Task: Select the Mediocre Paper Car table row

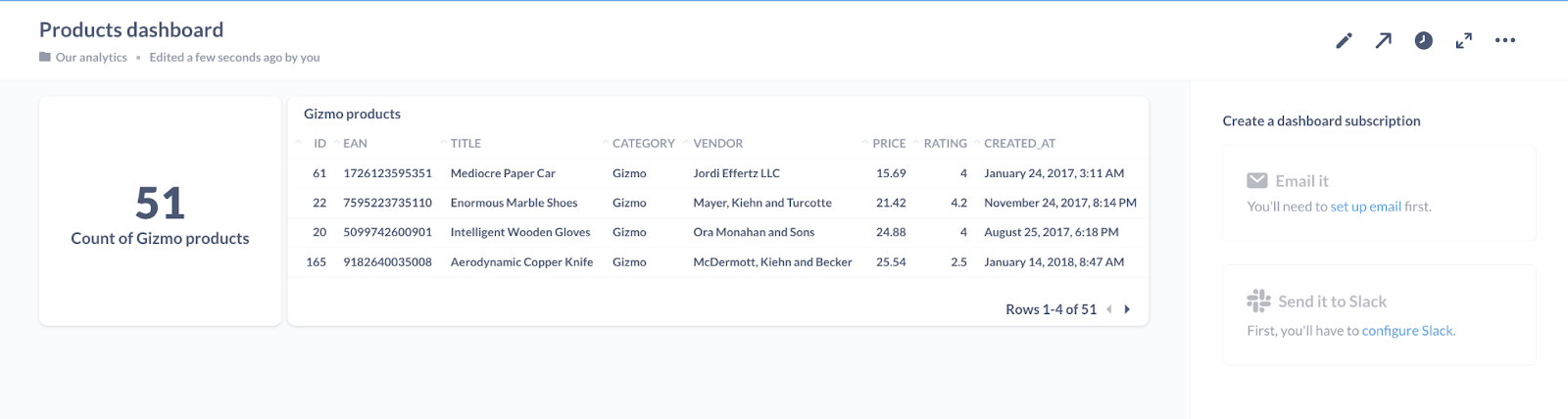Action: pos(503,173)
